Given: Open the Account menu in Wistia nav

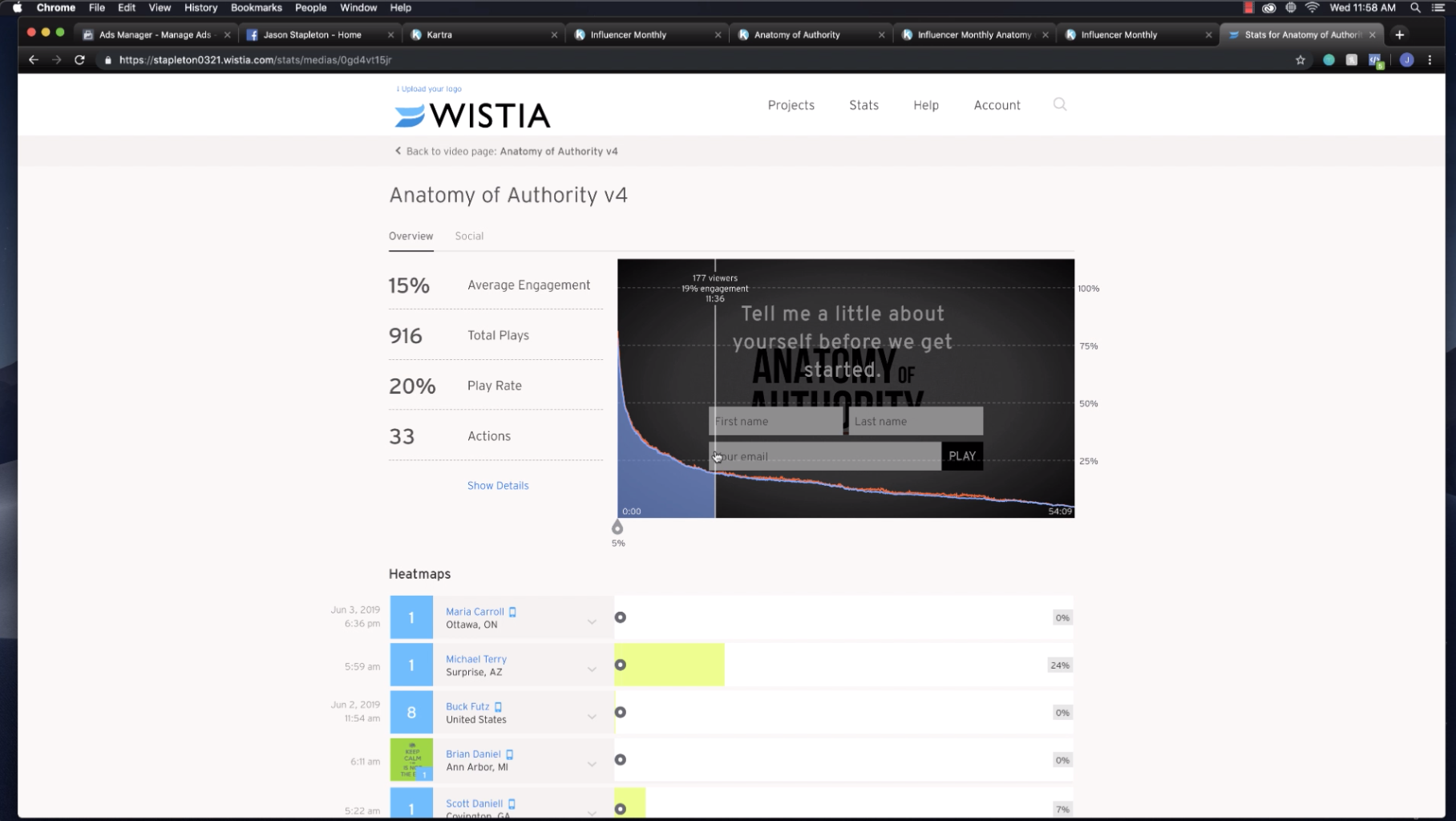Looking at the screenshot, I should pyautogui.click(x=997, y=105).
